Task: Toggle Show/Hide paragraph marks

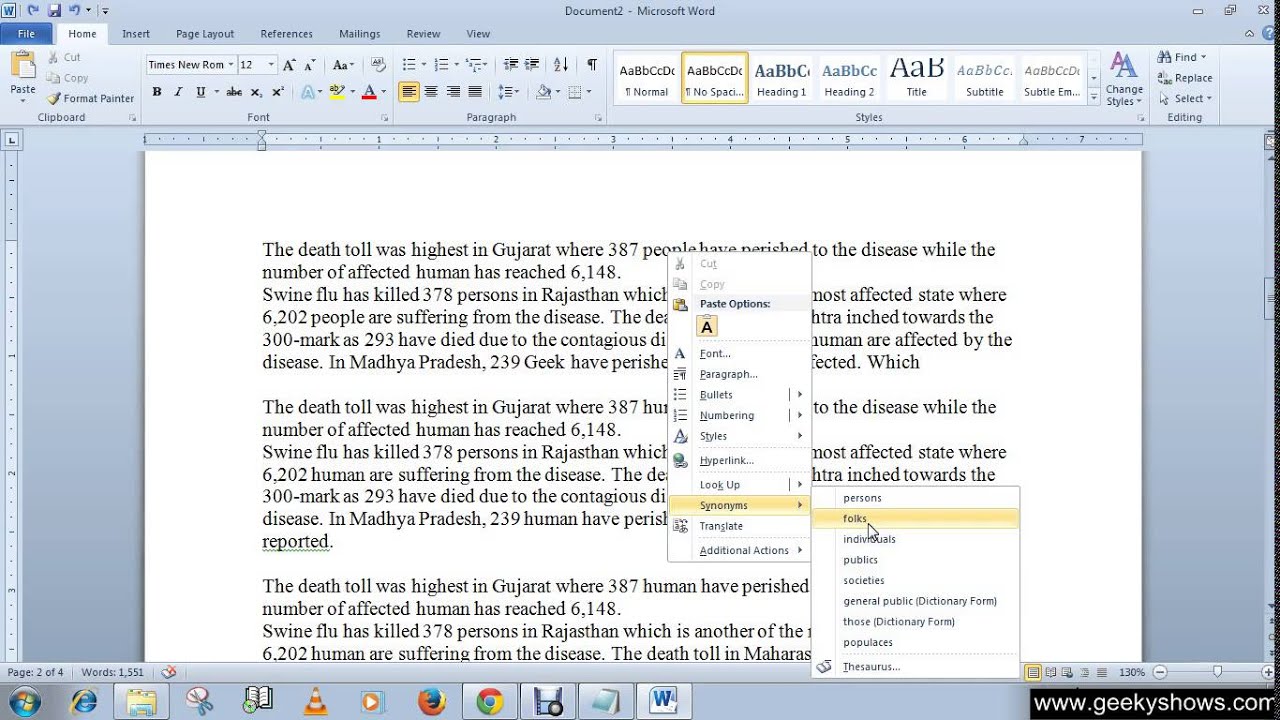Action: [x=592, y=65]
